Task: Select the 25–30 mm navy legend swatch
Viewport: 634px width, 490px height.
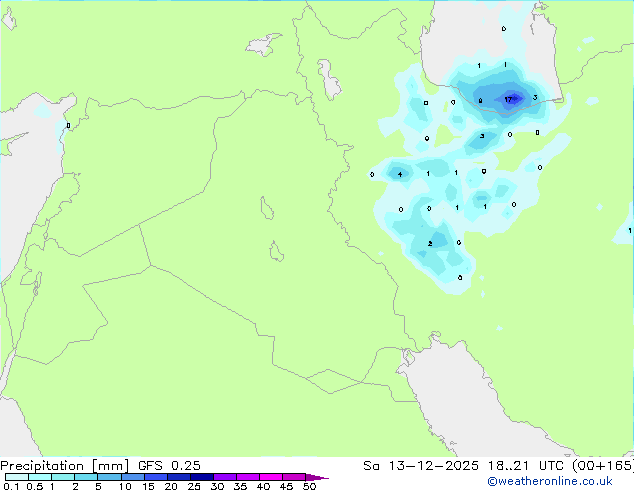Action: (202, 477)
